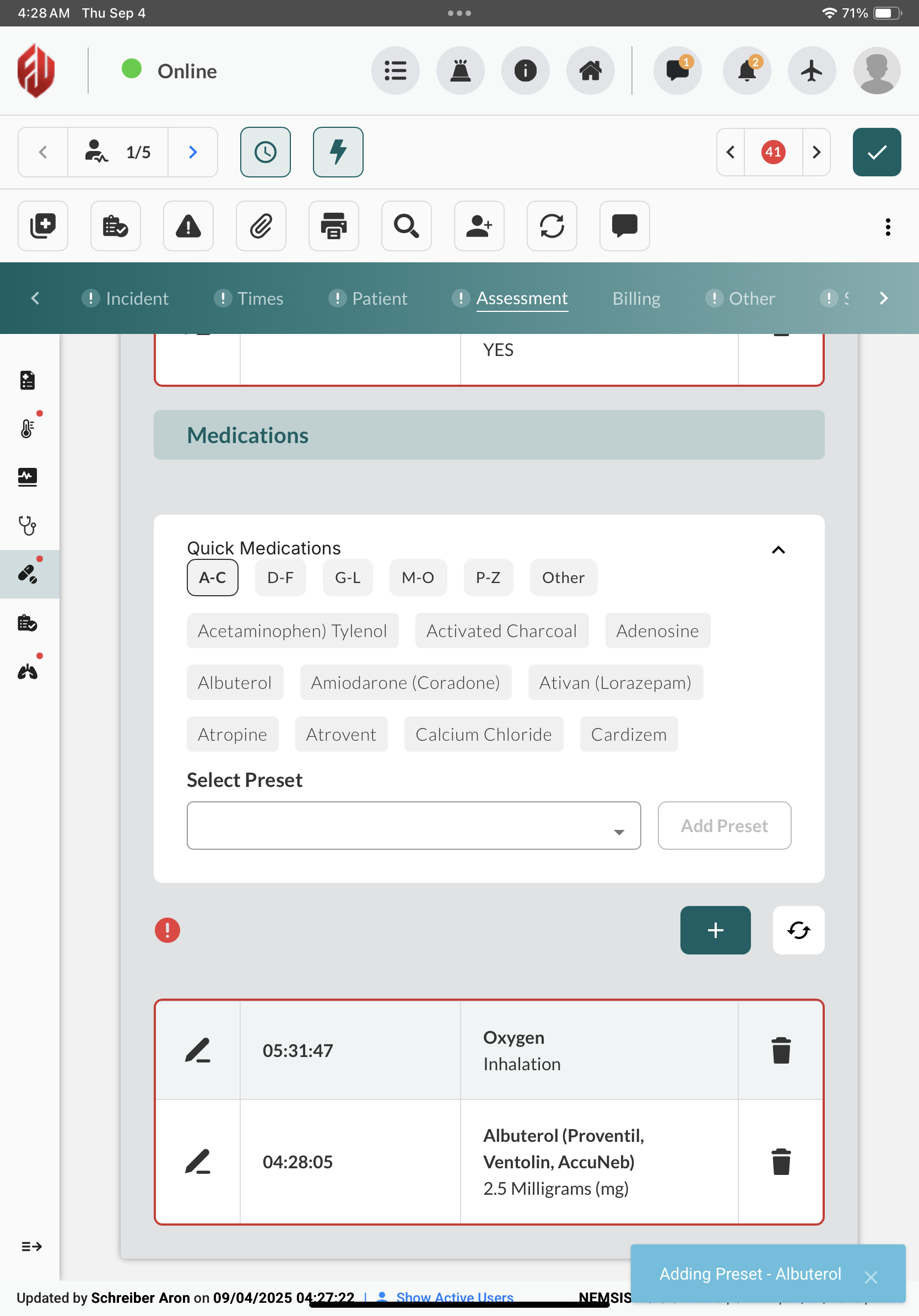
Task: Click the printer icon in toolbar
Action: [x=333, y=226]
